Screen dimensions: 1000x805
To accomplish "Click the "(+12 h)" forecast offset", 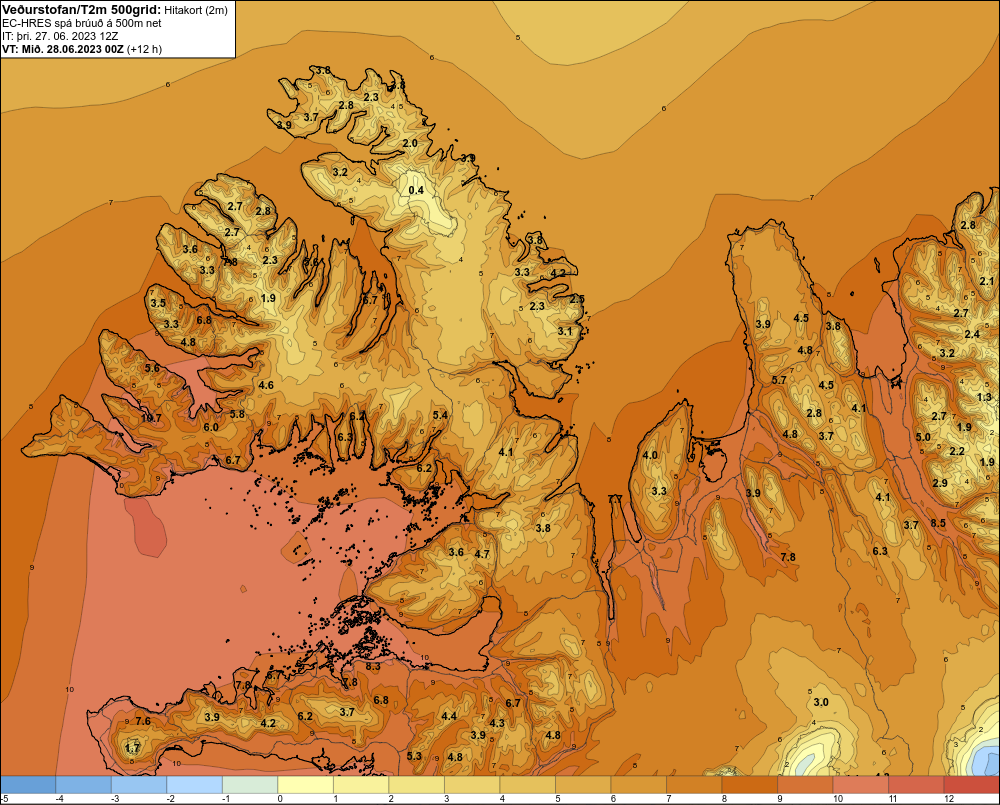I will [145, 49].
